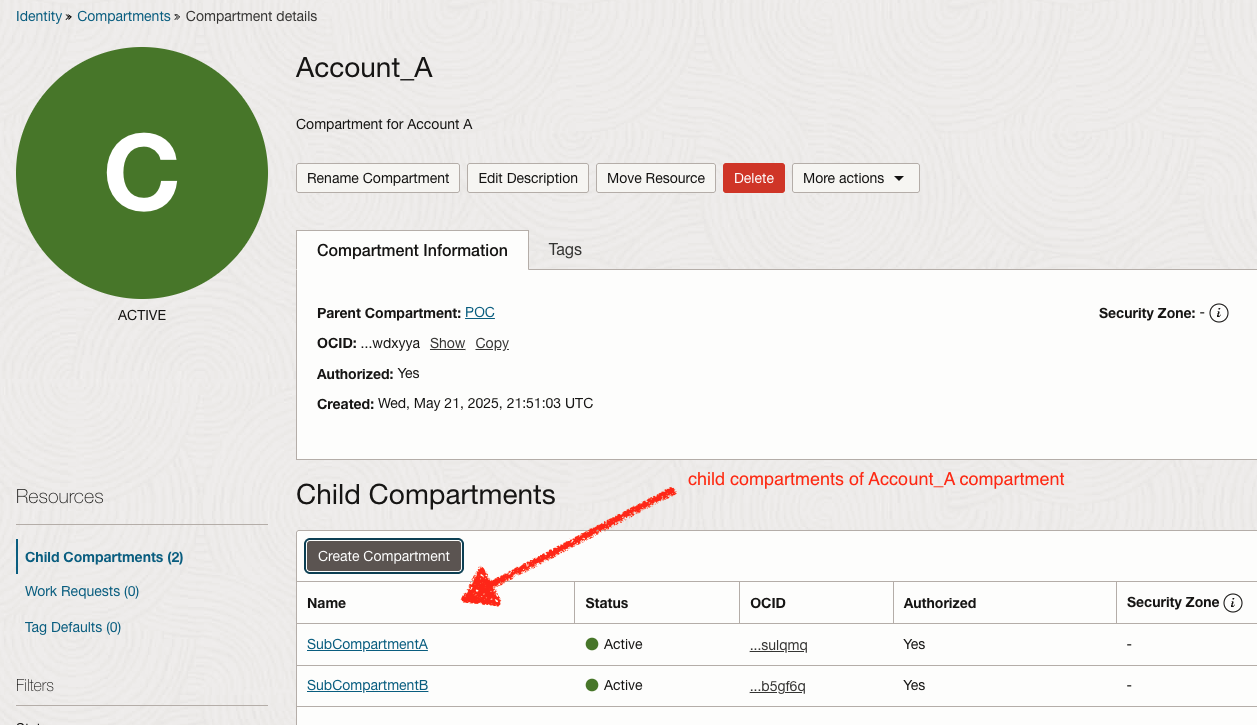Click the Filters heading in the sidebar
This screenshot has width=1257, height=725.
[35, 685]
